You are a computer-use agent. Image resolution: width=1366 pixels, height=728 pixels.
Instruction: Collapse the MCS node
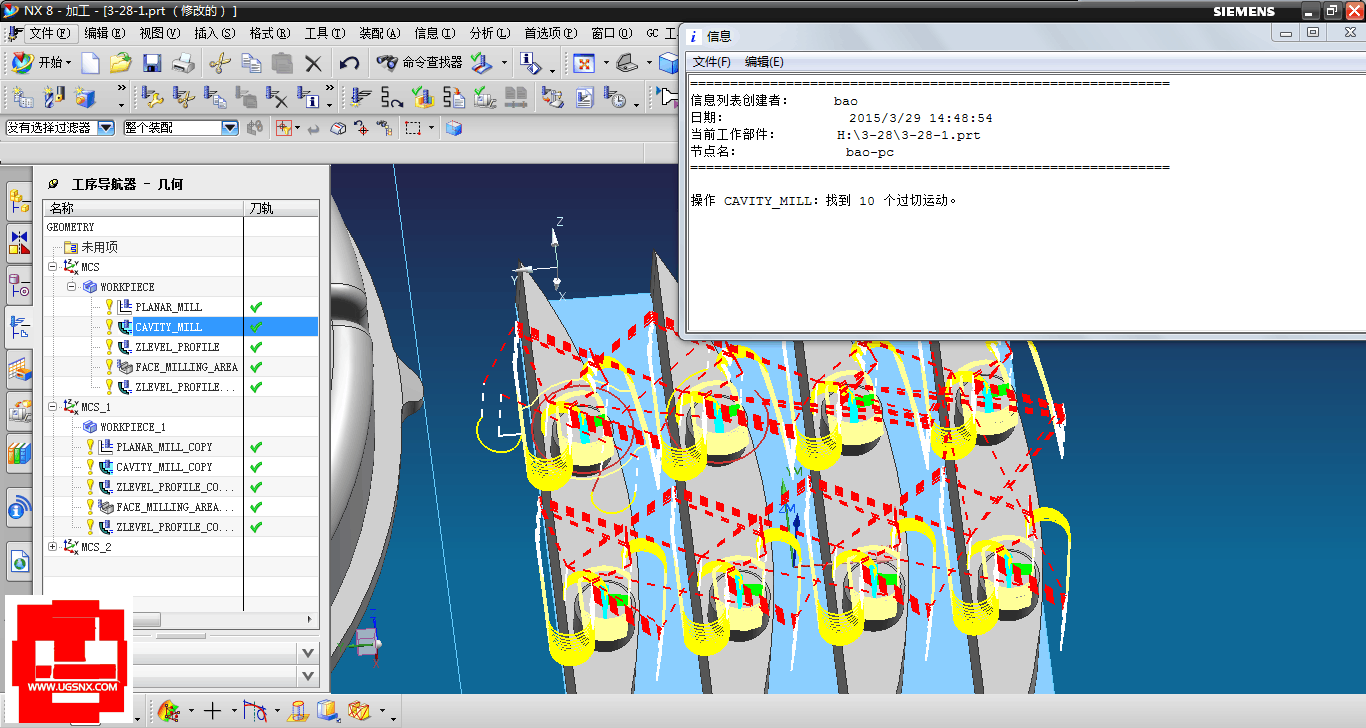pyautogui.click(x=53, y=267)
